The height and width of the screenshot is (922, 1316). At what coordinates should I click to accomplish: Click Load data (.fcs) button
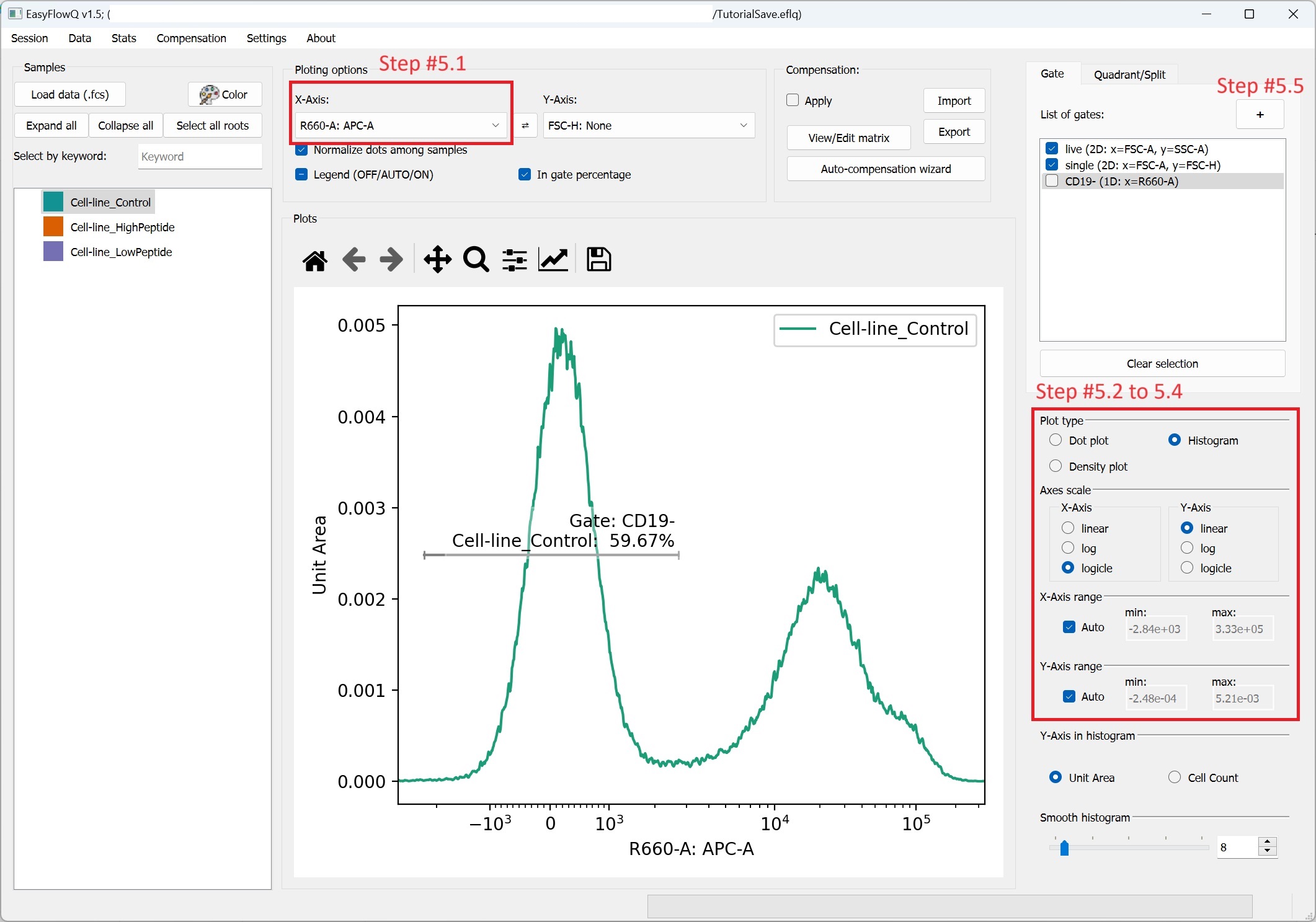pos(70,95)
